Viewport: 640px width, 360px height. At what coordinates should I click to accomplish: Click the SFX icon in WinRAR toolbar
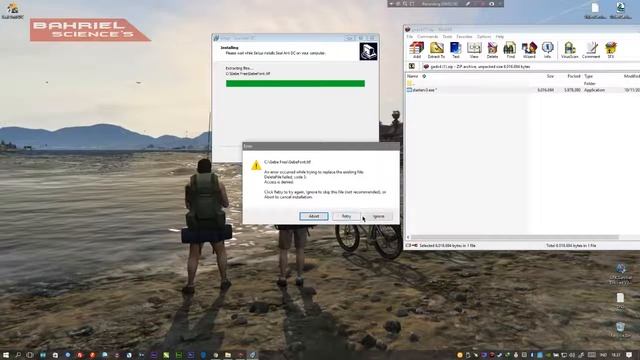(x=611, y=50)
